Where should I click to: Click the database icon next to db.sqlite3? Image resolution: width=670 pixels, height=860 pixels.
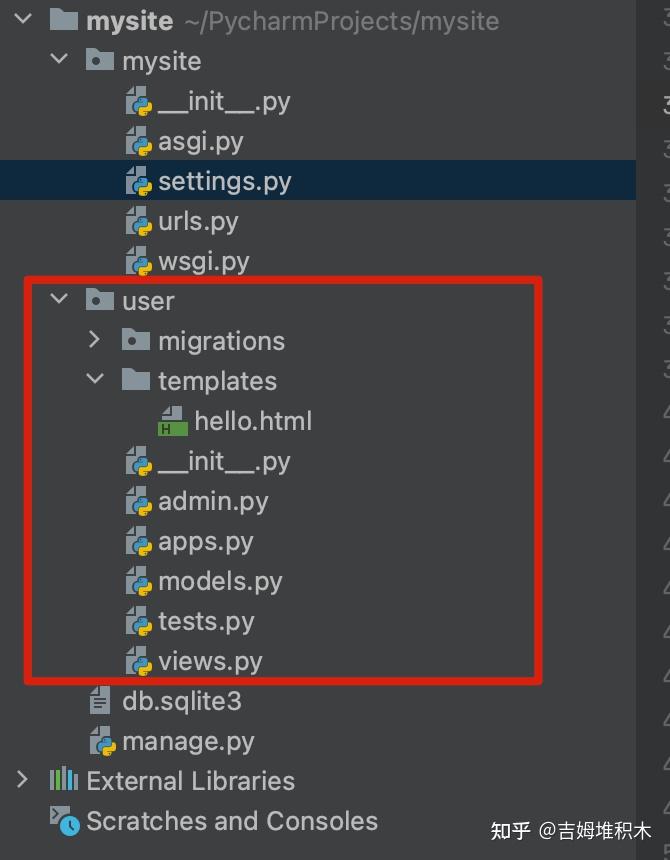coord(100,701)
